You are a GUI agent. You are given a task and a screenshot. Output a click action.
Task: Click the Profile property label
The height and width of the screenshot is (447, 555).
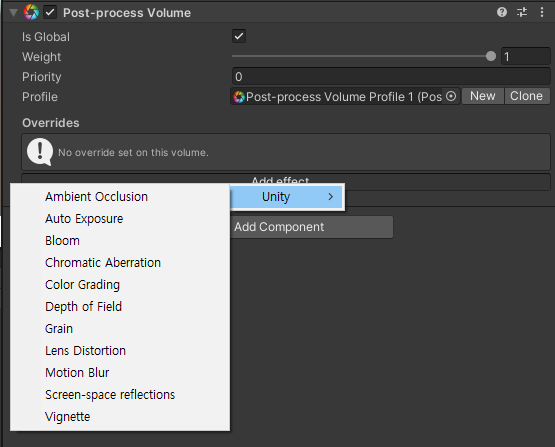(40, 97)
